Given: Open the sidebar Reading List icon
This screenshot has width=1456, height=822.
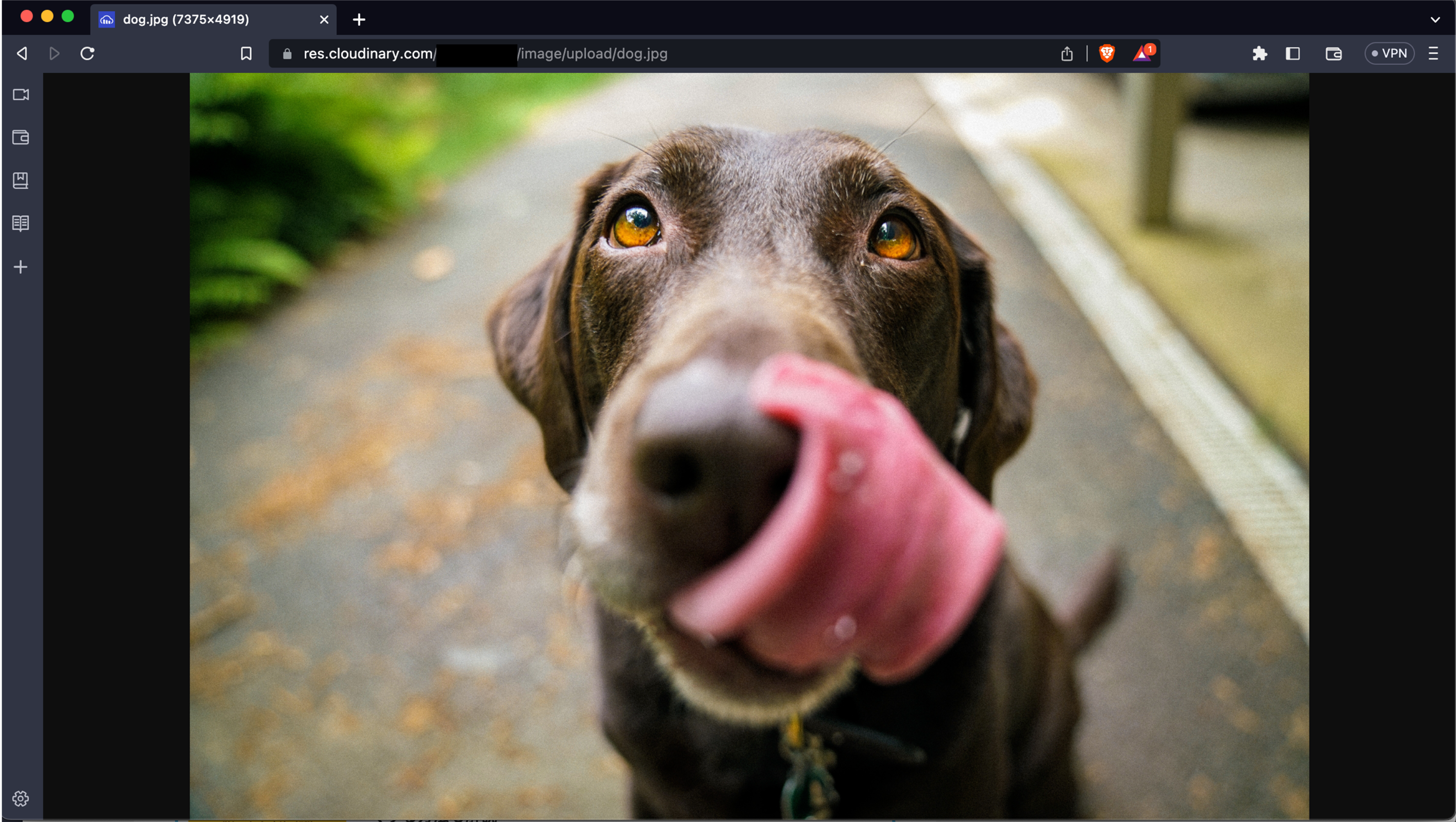Looking at the screenshot, I should (21, 223).
